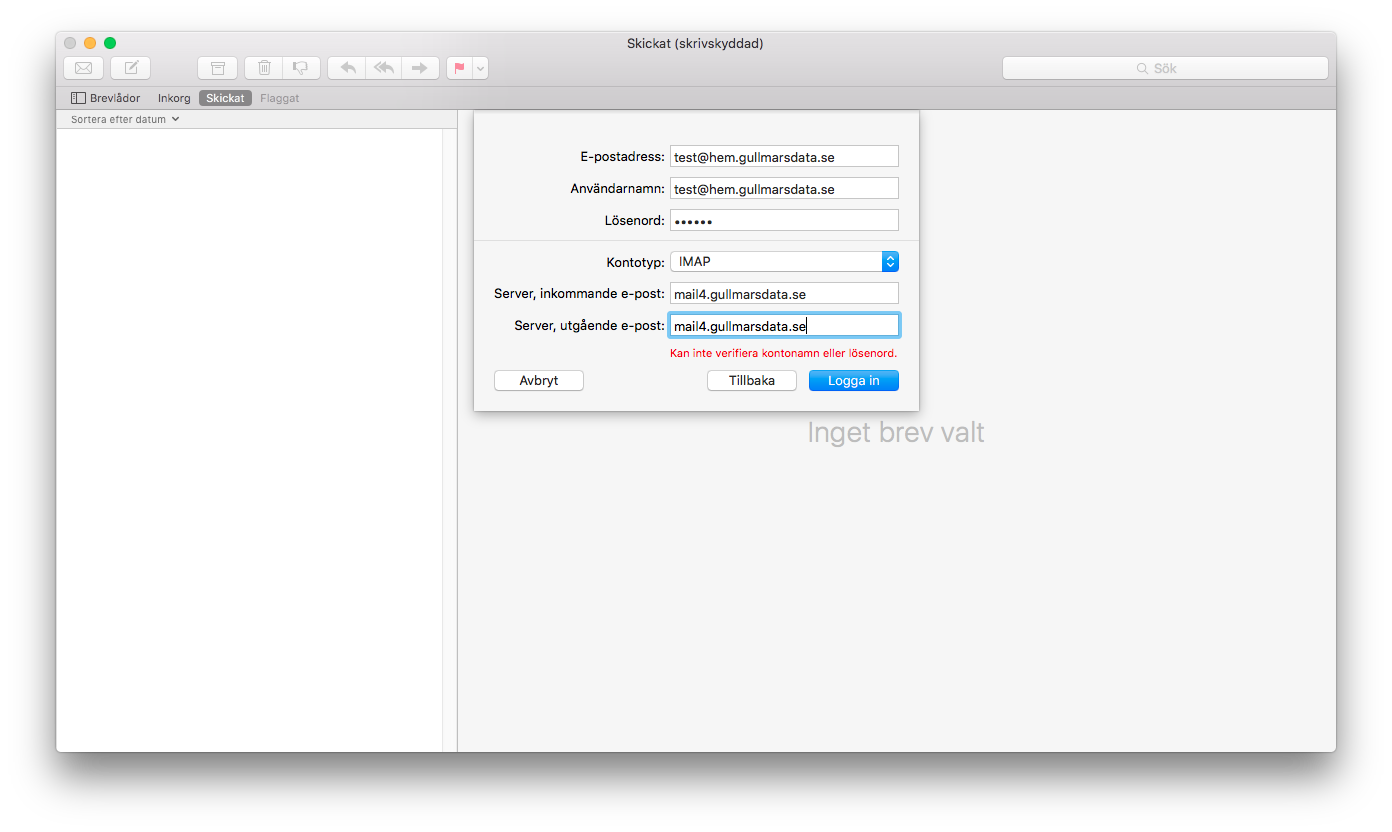The width and height of the screenshot is (1392, 832).
Task: Open the Kontotyp IMAP dropdown
Action: [784, 261]
